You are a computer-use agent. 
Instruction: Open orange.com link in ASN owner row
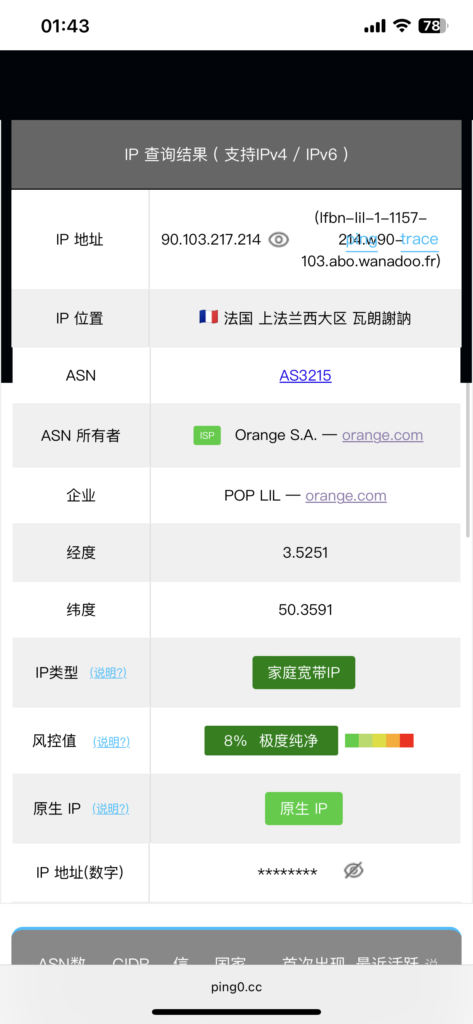tap(382, 435)
